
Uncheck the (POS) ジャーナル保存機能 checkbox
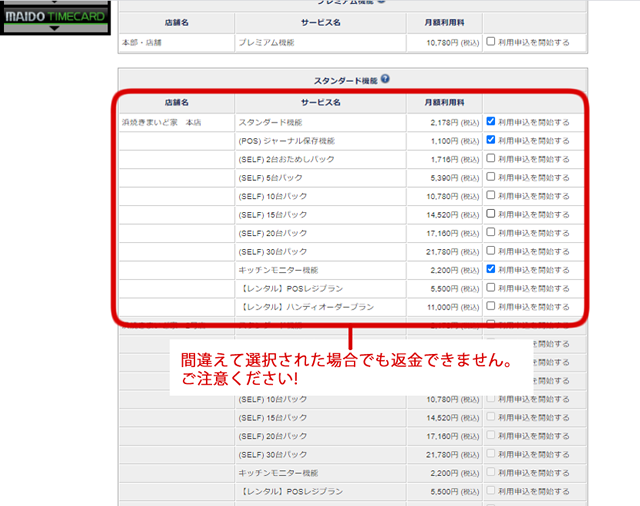[491, 140]
